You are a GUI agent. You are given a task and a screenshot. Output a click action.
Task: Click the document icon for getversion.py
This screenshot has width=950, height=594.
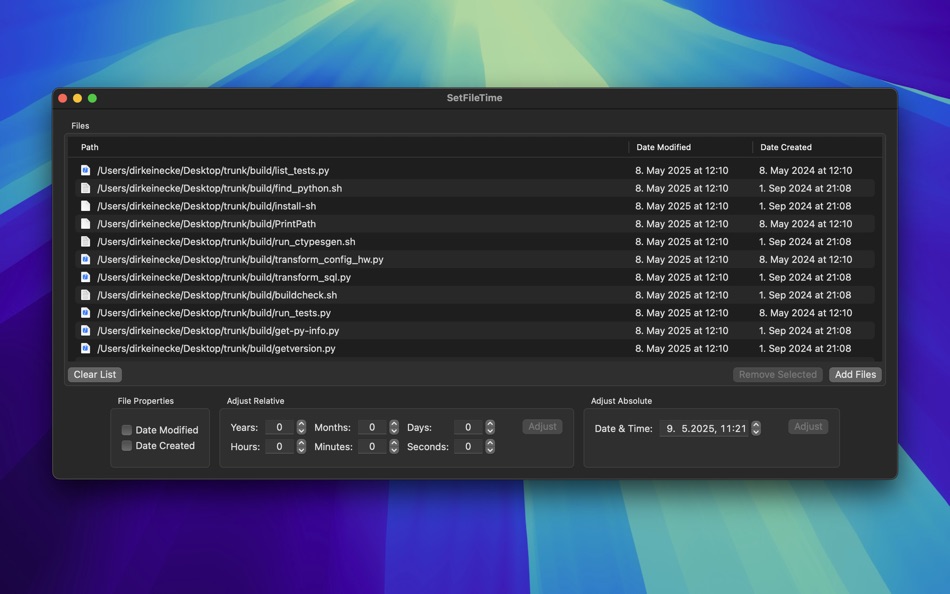(84, 348)
